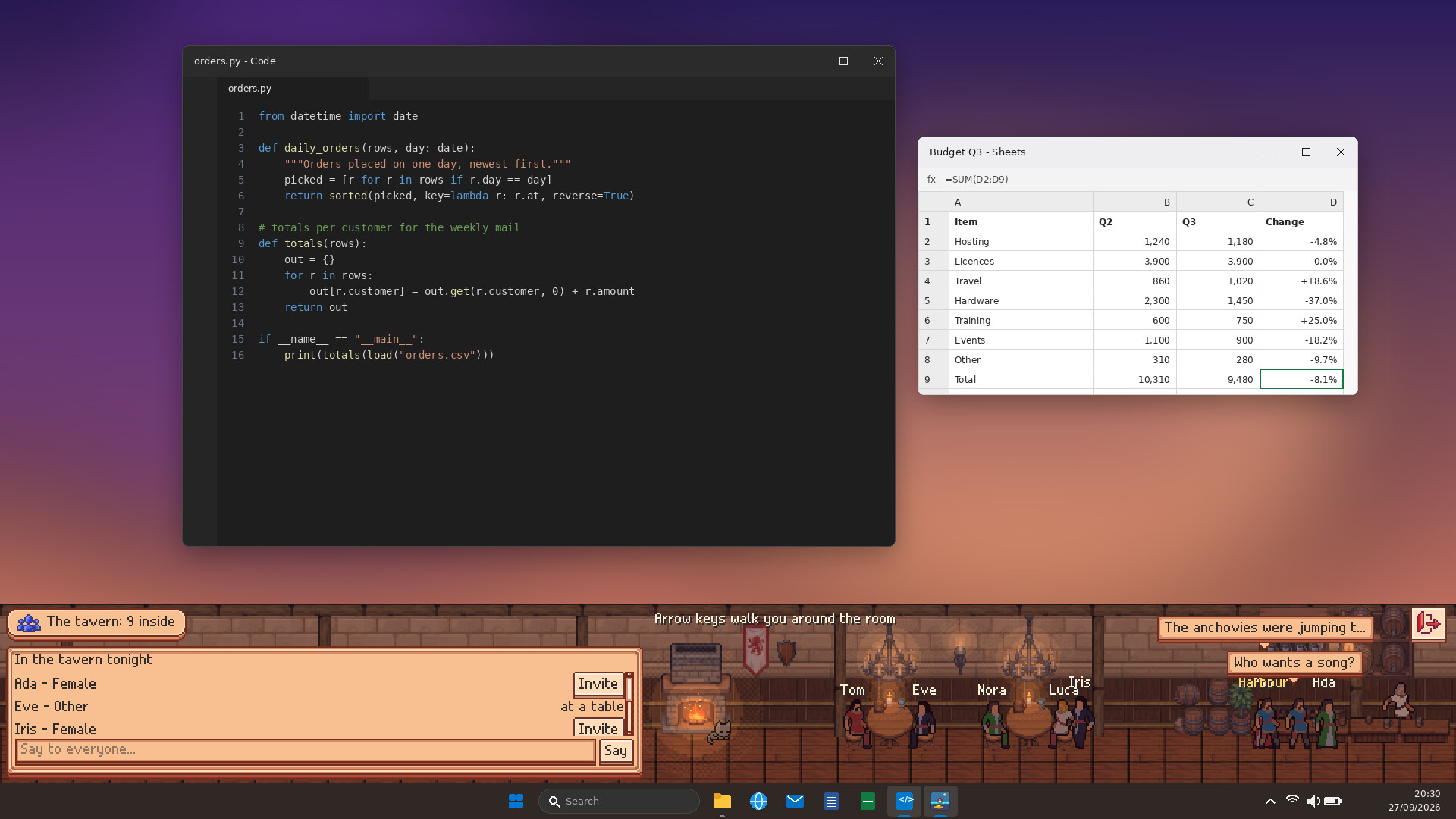This screenshot has width=1456, height=819.
Task: Click the 'The tavern: 9 inside' badge
Action: (96, 623)
